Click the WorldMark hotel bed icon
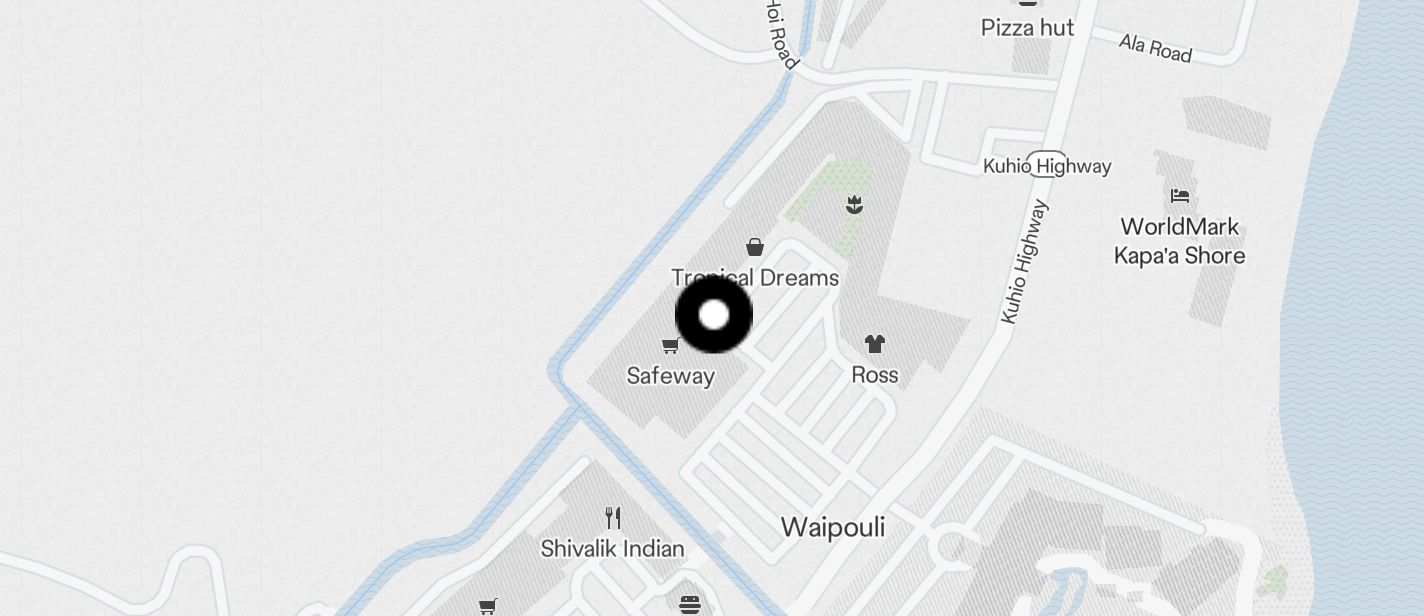This screenshot has height=616, width=1424. pyautogui.click(x=1180, y=195)
